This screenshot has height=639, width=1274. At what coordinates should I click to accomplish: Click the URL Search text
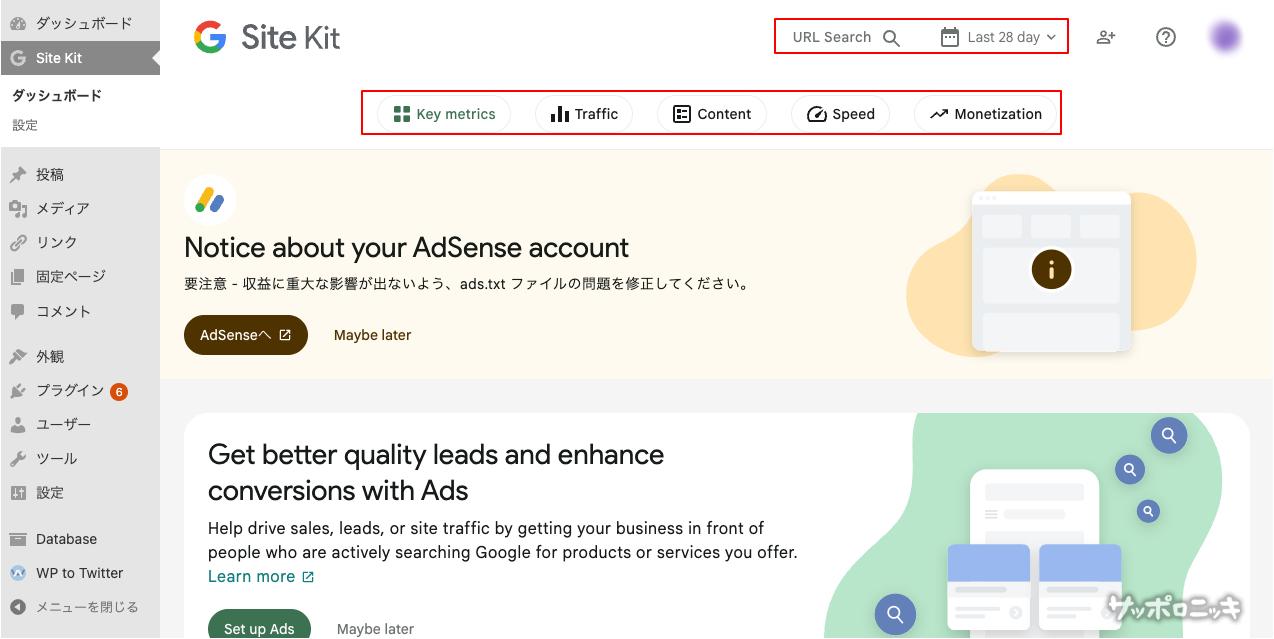coord(832,37)
